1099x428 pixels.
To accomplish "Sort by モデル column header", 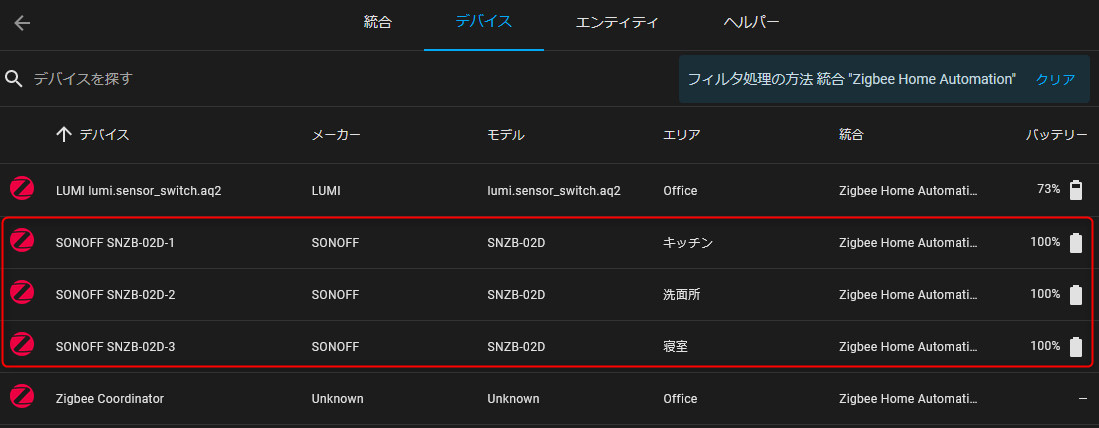I will pos(506,135).
